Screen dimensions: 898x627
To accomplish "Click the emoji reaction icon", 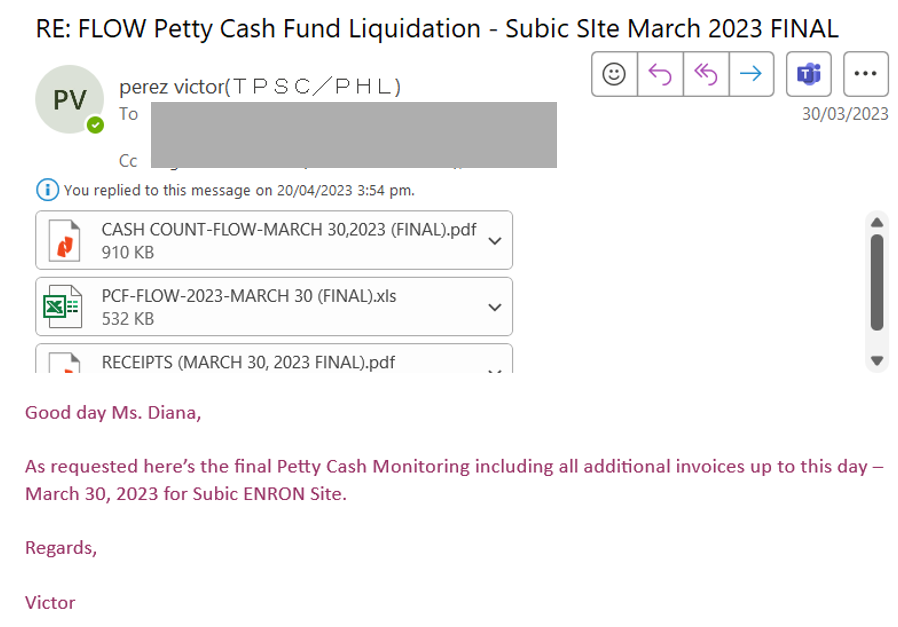I will point(614,74).
